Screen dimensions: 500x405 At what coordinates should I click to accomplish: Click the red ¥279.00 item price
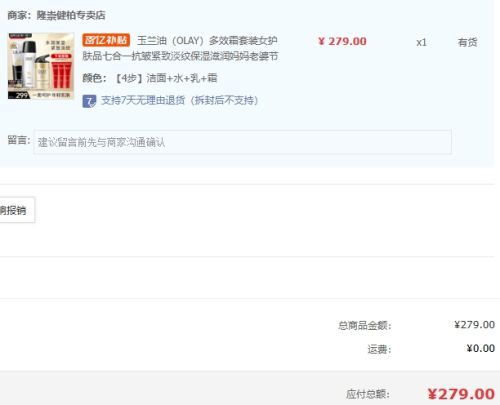342,41
